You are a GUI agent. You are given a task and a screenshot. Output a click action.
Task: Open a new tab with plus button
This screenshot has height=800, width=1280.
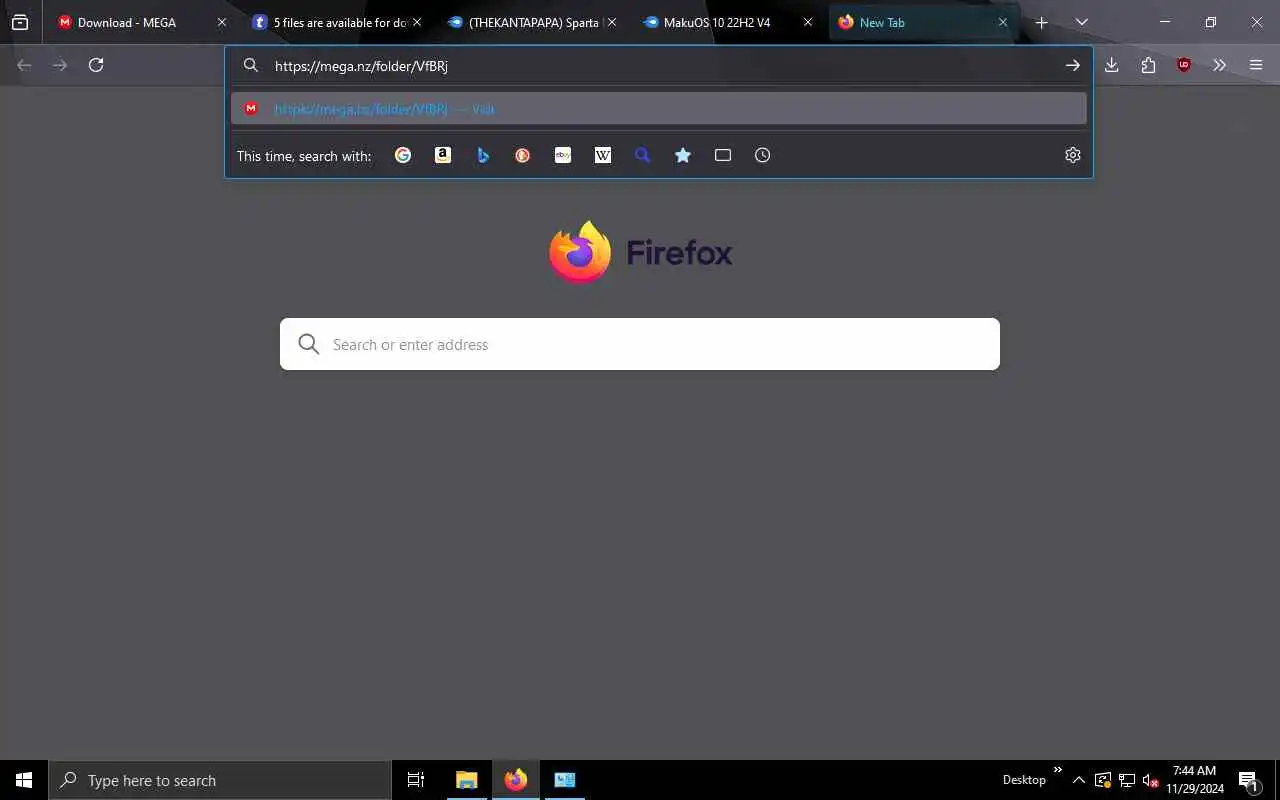[1041, 22]
